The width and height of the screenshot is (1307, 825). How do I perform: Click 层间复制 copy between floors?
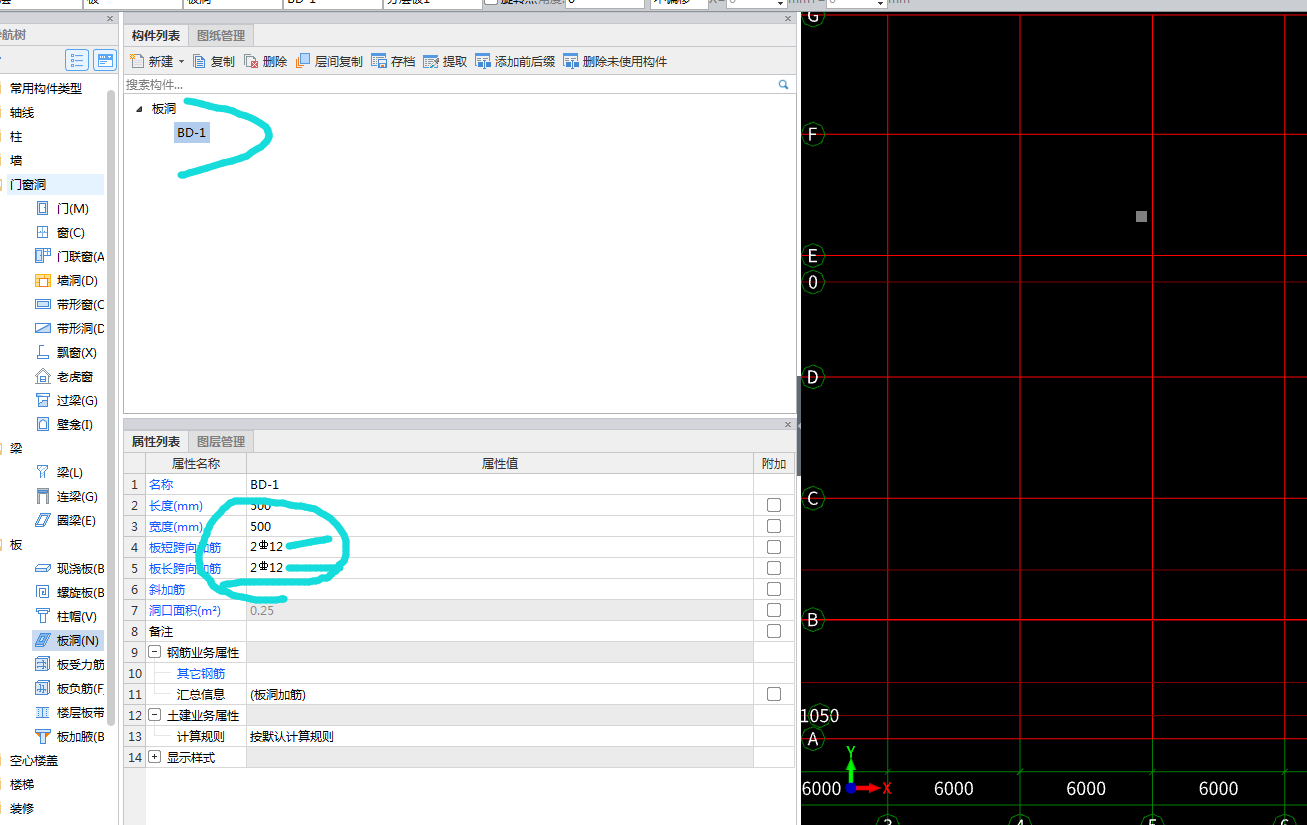point(330,61)
